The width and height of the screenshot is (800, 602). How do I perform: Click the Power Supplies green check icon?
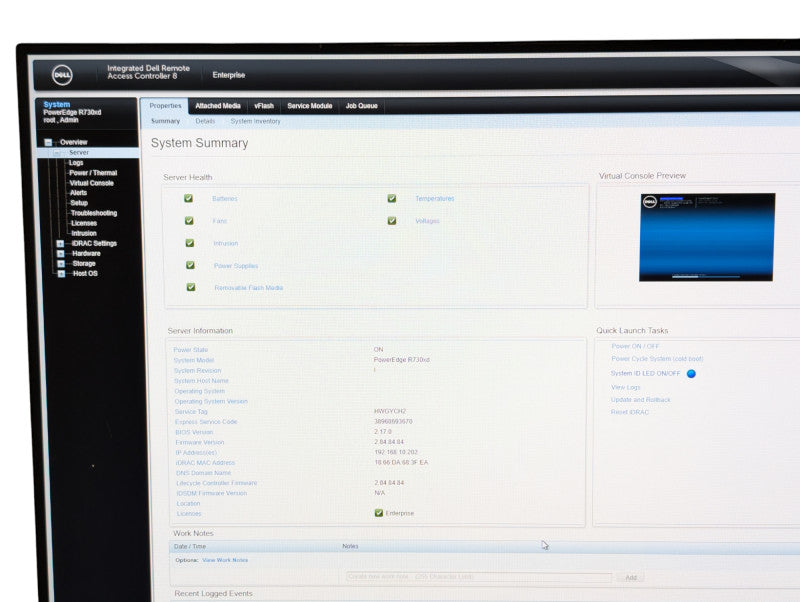click(x=190, y=265)
